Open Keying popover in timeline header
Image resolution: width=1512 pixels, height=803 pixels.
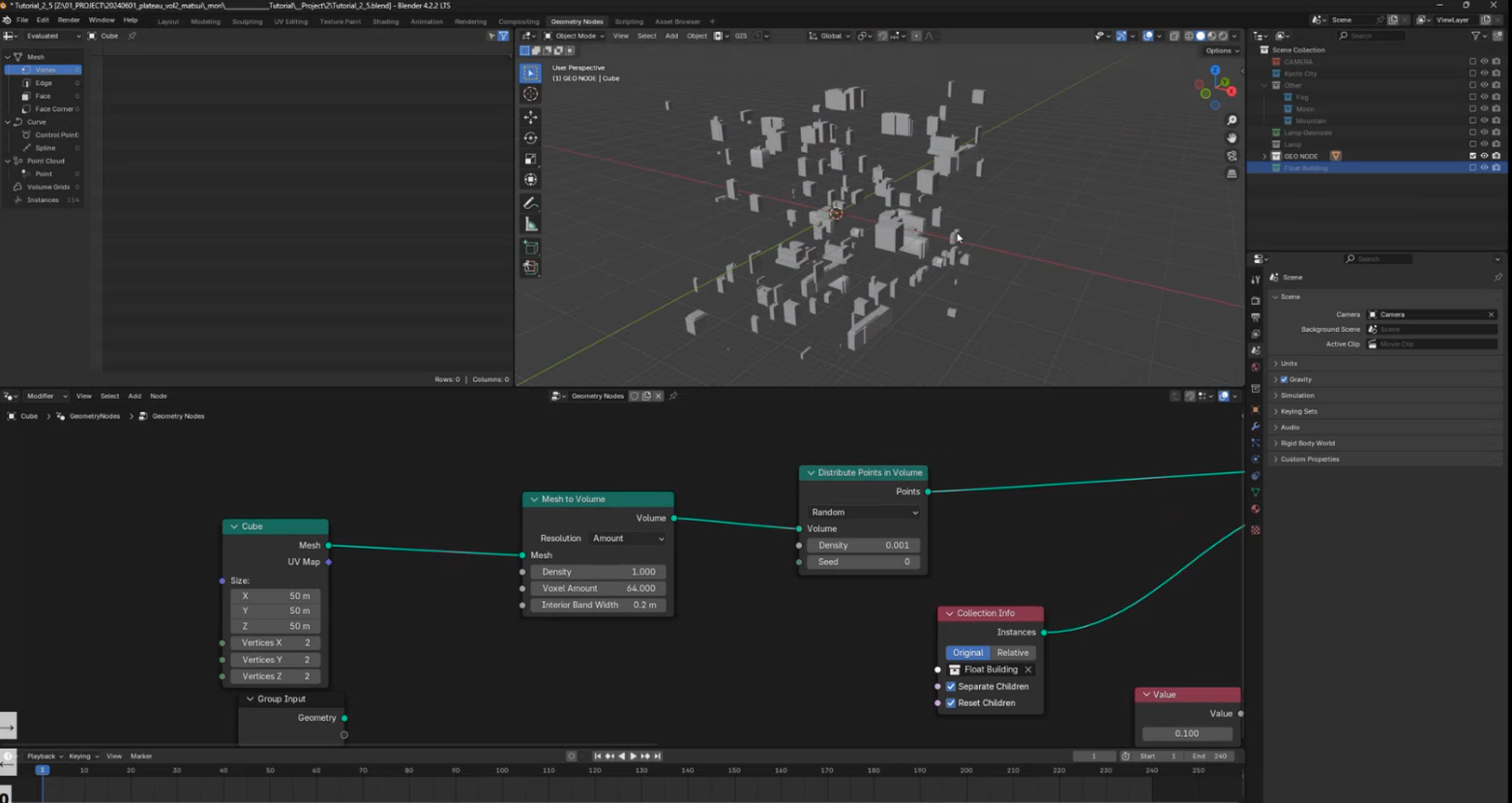(83, 757)
